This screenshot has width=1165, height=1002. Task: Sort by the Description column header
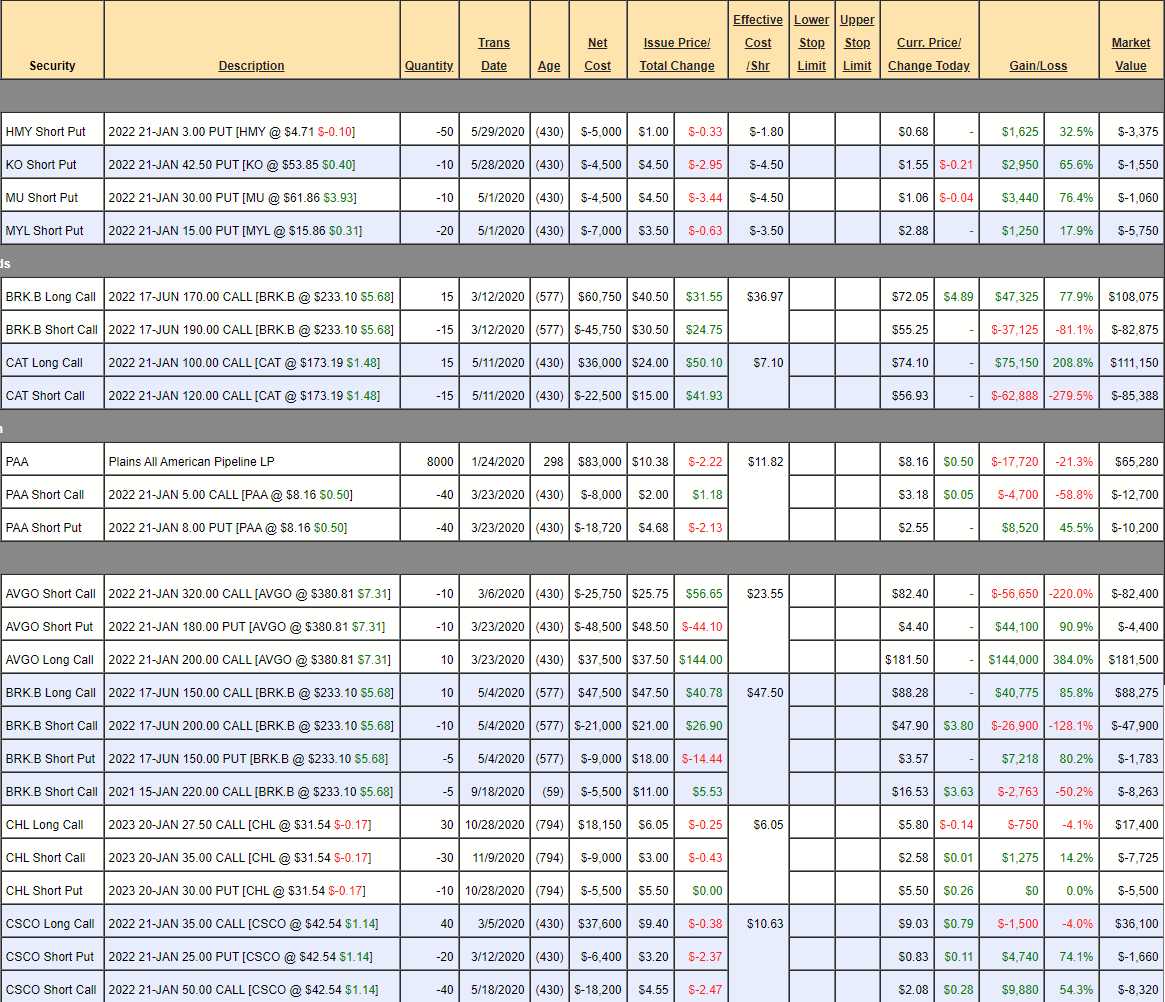[251, 66]
